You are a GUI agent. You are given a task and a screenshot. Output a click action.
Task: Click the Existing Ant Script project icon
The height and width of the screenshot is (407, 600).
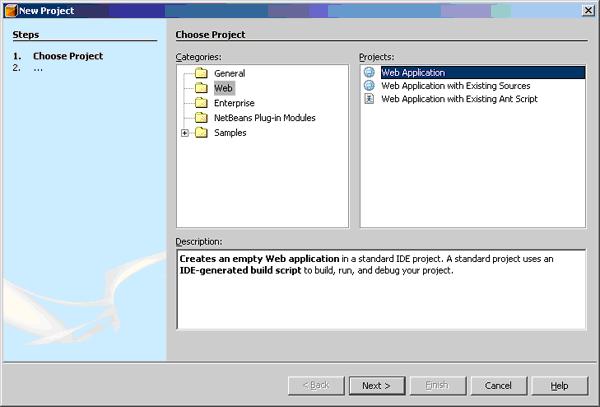click(370, 99)
